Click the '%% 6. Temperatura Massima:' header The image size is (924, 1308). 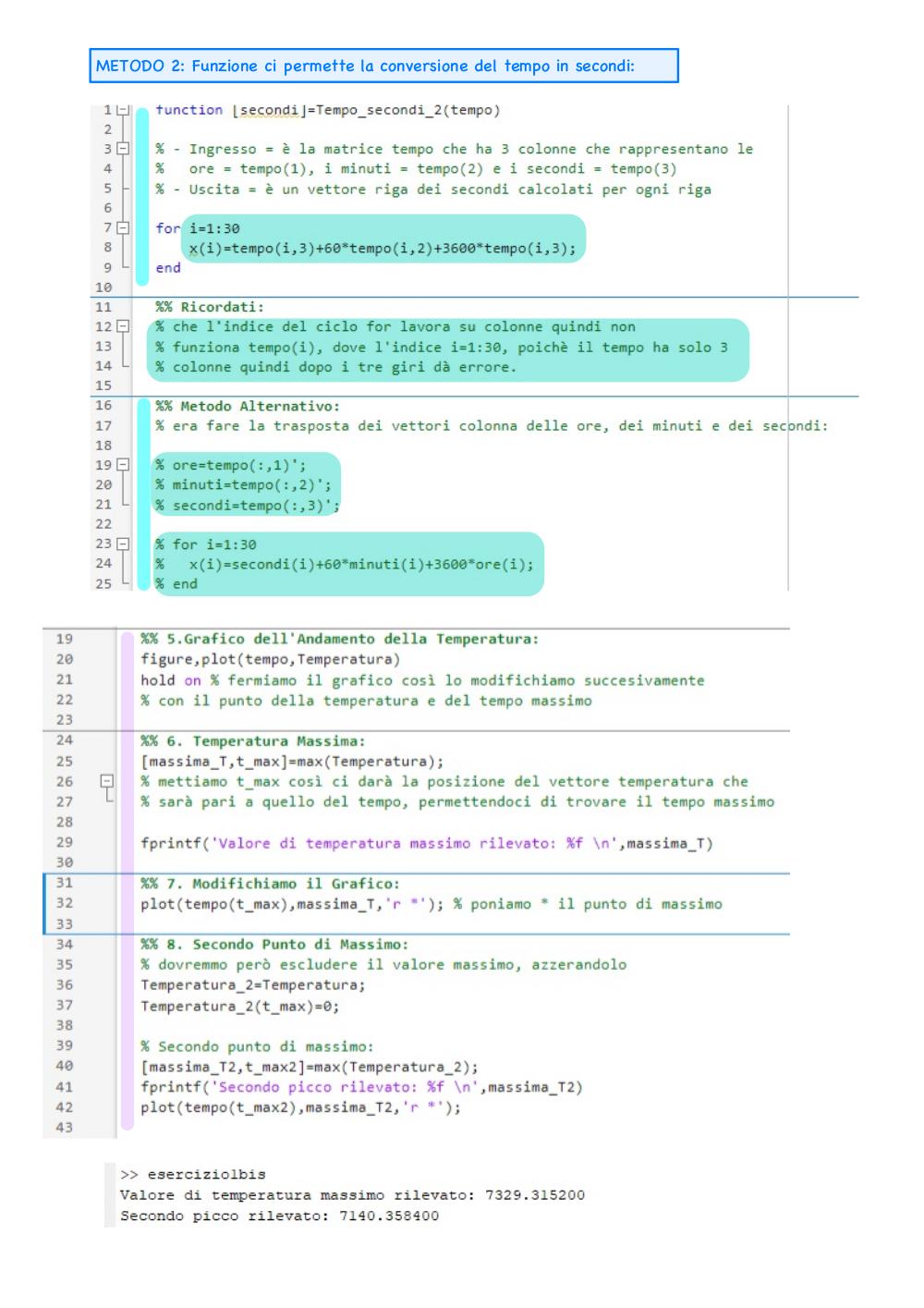(253, 740)
